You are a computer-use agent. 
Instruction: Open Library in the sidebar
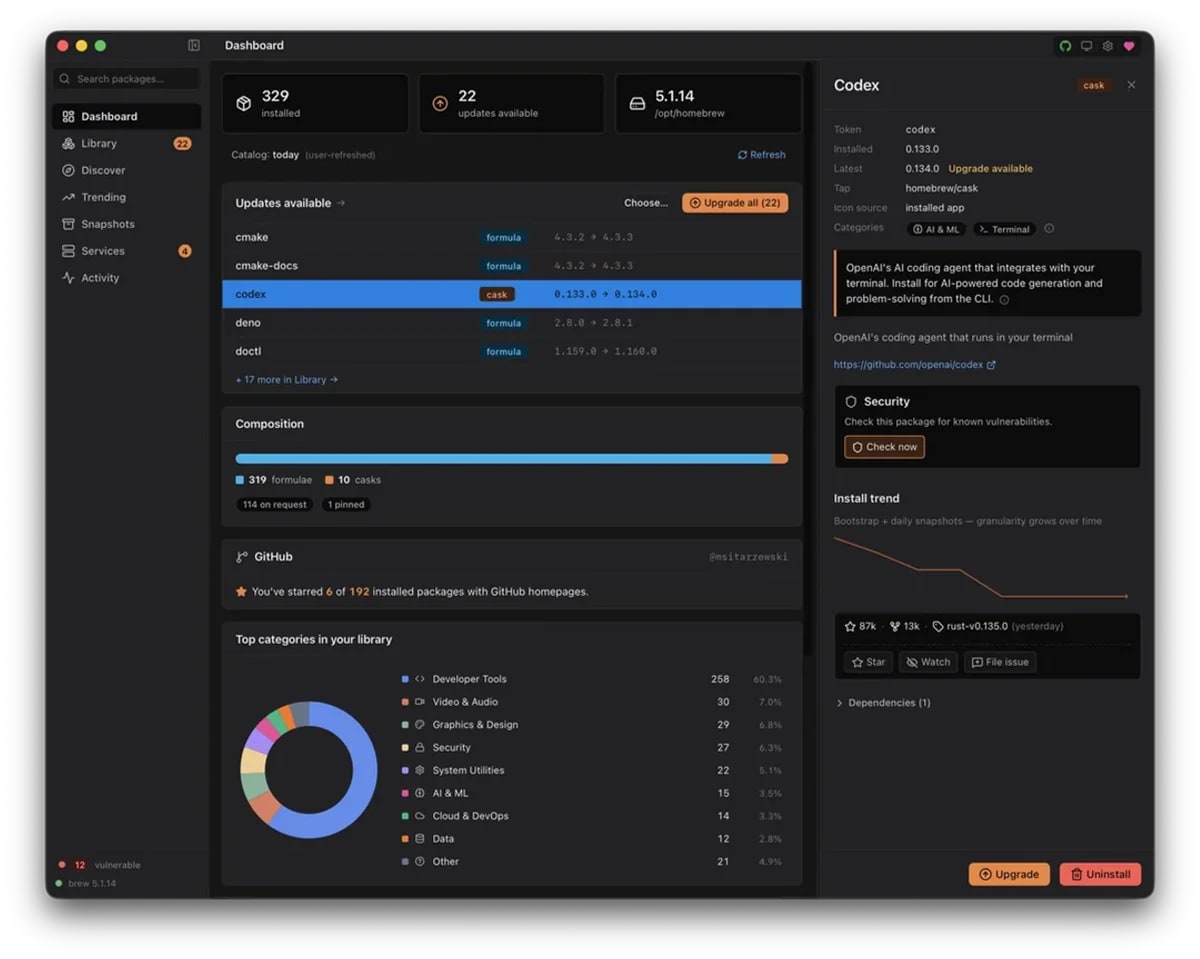pyautogui.click(x=126, y=143)
